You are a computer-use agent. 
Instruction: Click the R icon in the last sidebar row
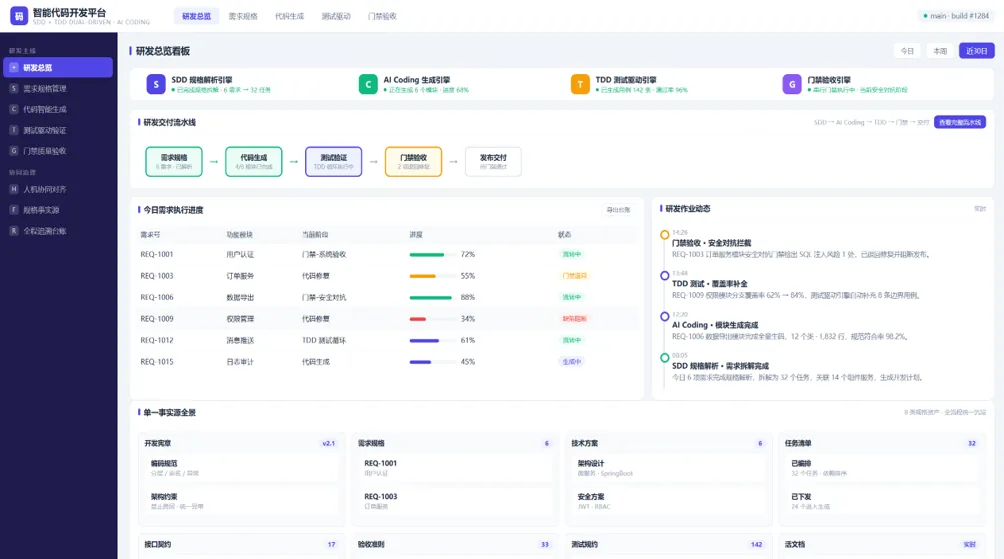[13, 231]
